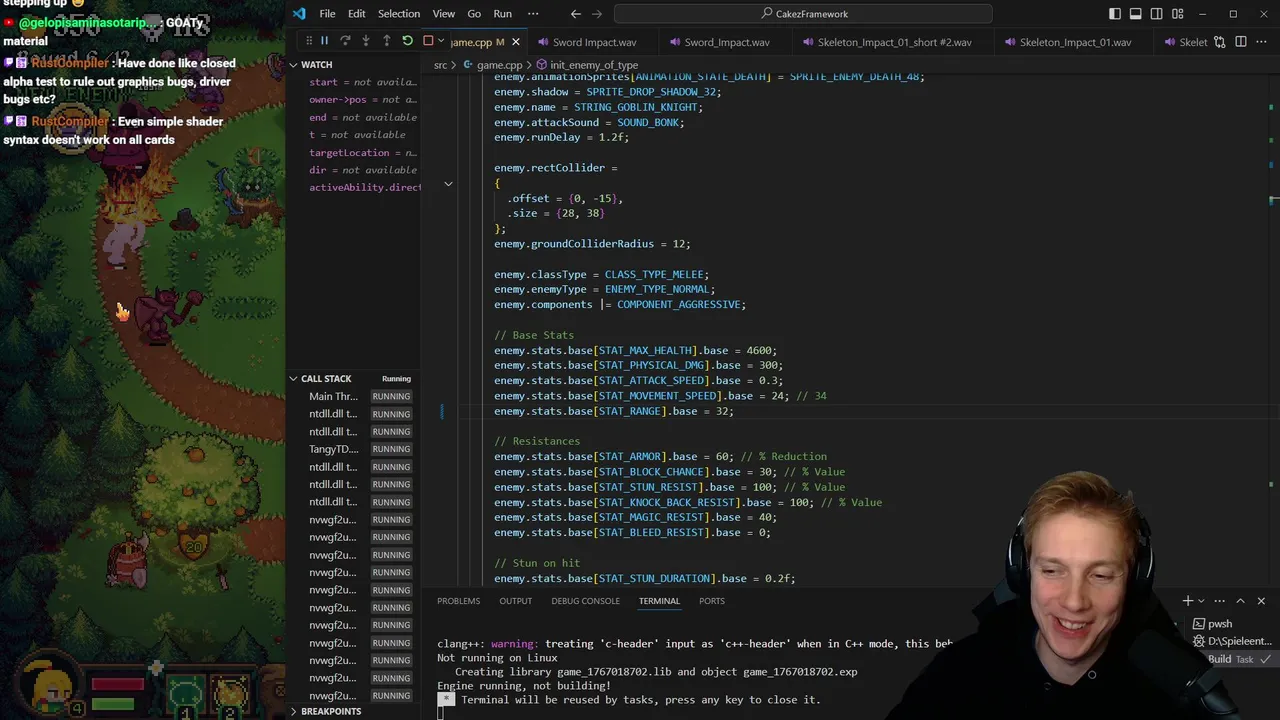1280x720 pixels.
Task: Open the new terminal profile dropdown arrow
Action: click(x=1200, y=601)
